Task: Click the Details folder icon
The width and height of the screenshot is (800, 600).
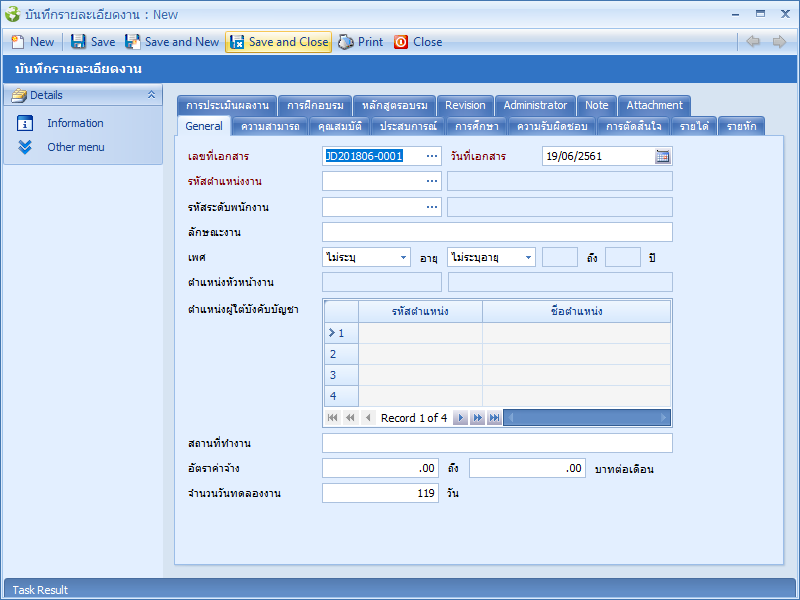Action: click(19, 95)
